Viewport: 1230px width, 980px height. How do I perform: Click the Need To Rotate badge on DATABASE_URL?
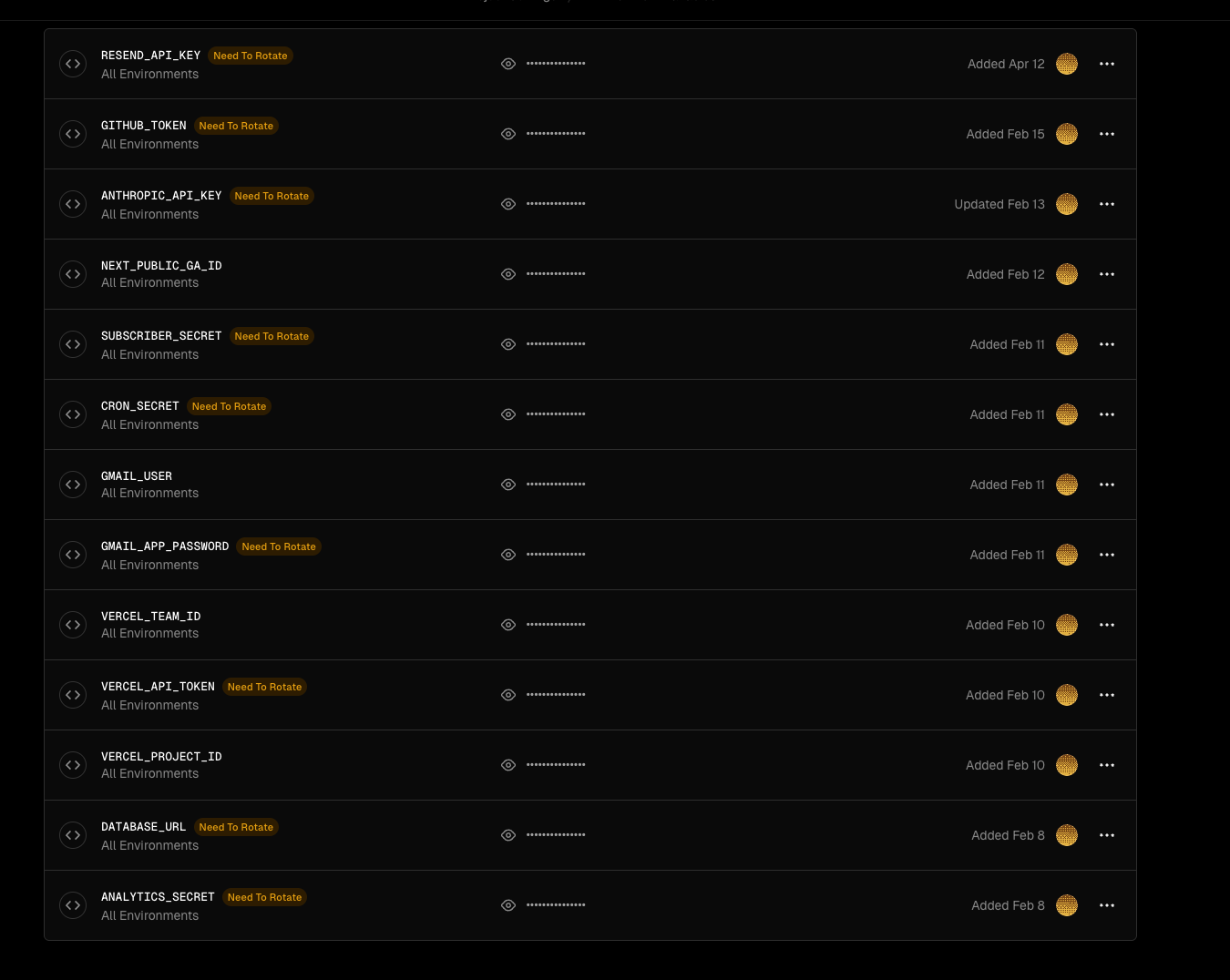[x=236, y=827]
